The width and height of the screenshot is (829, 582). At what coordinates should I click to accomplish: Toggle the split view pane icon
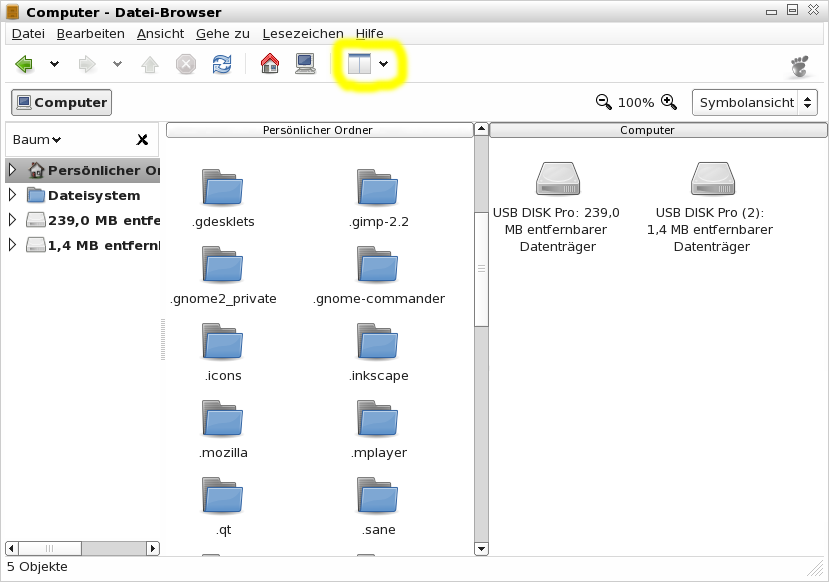tap(360, 64)
